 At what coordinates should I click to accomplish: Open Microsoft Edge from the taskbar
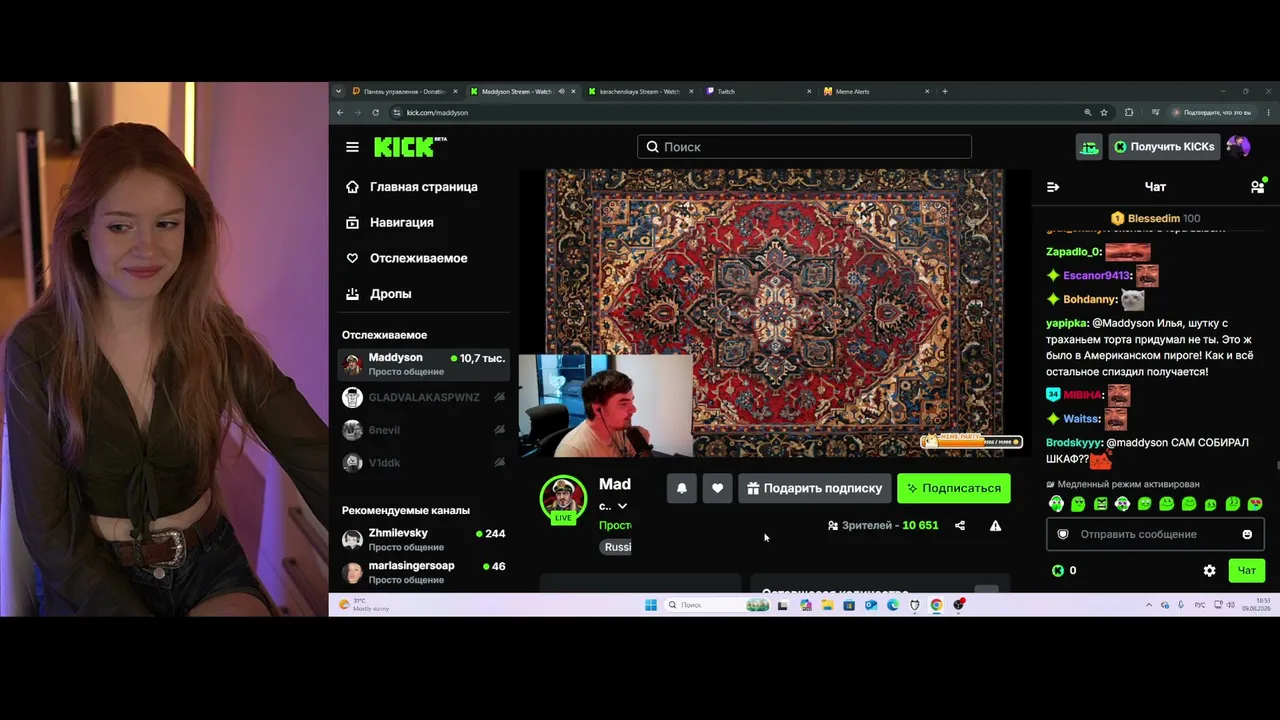(893, 605)
